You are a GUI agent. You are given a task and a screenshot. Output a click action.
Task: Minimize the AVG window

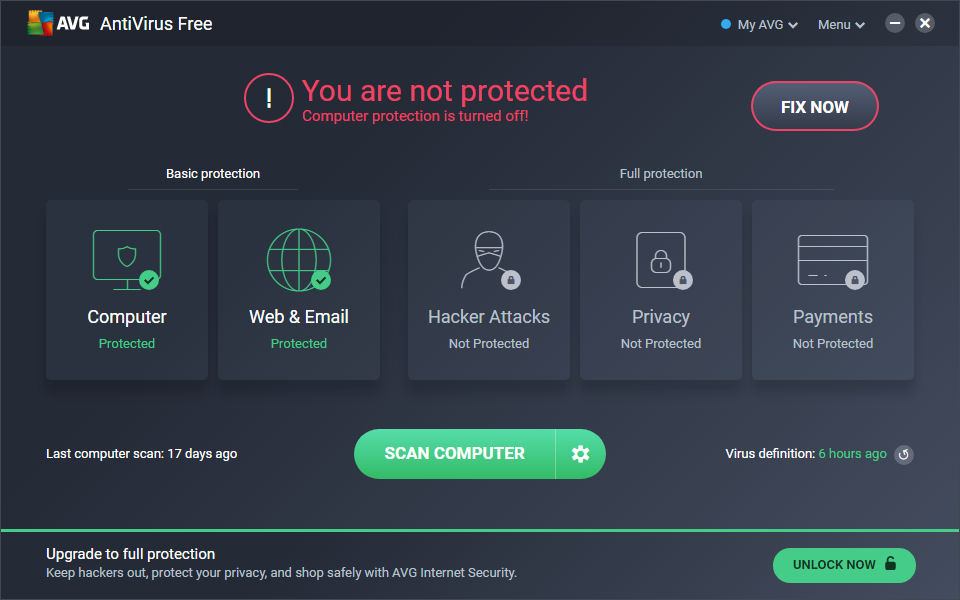click(894, 23)
